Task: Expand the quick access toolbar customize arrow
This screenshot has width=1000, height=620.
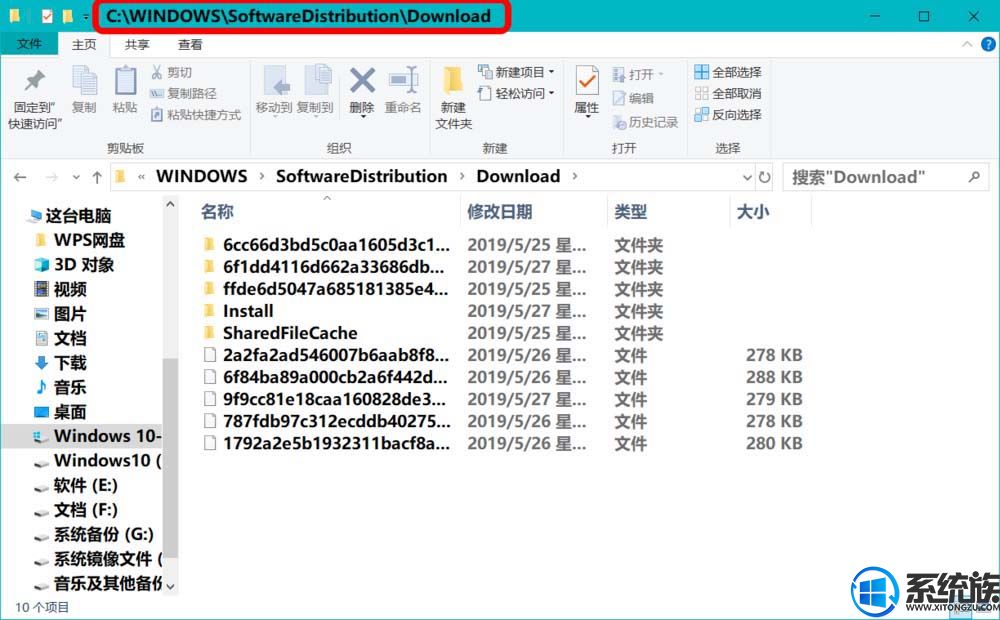Action: point(85,17)
